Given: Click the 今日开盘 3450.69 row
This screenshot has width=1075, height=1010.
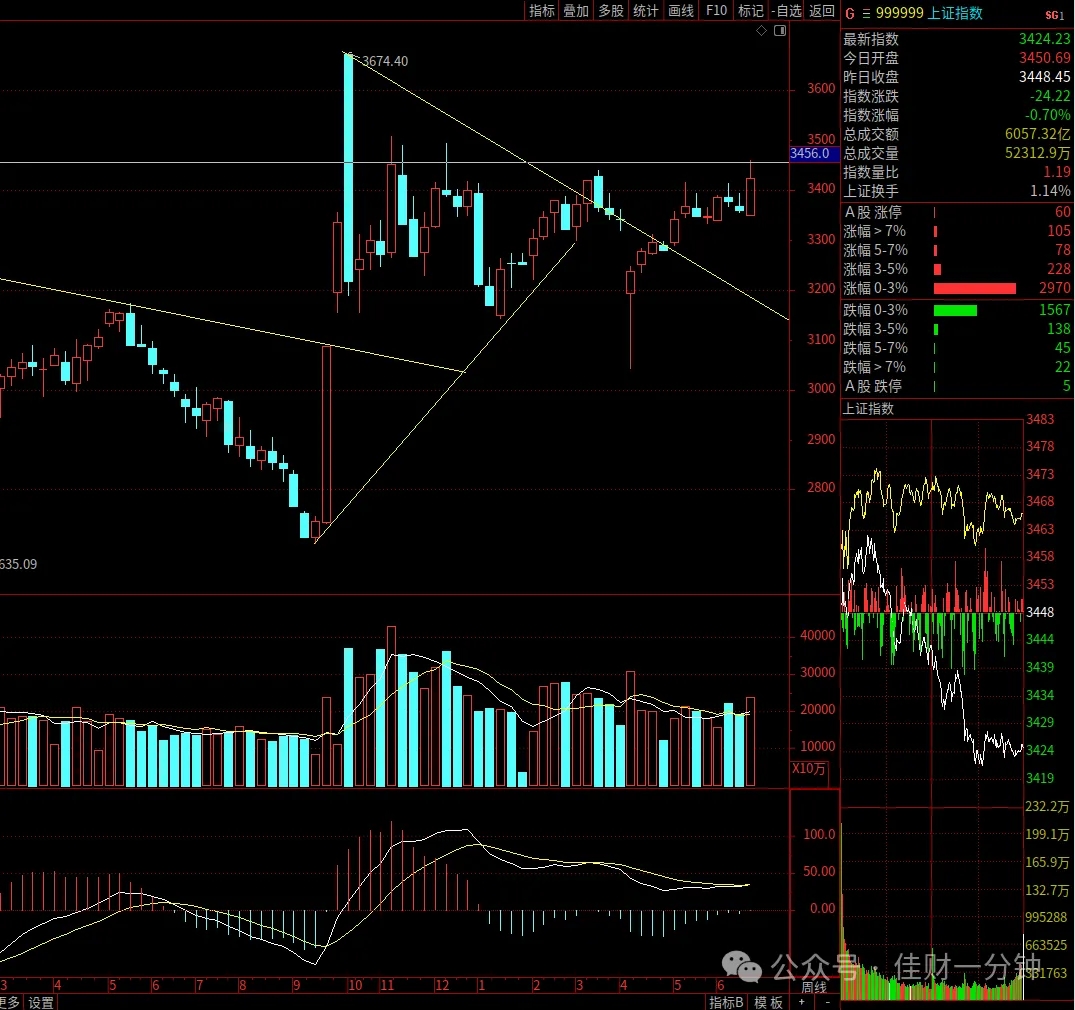Looking at the screenshot, I should (x=956, y=58).
